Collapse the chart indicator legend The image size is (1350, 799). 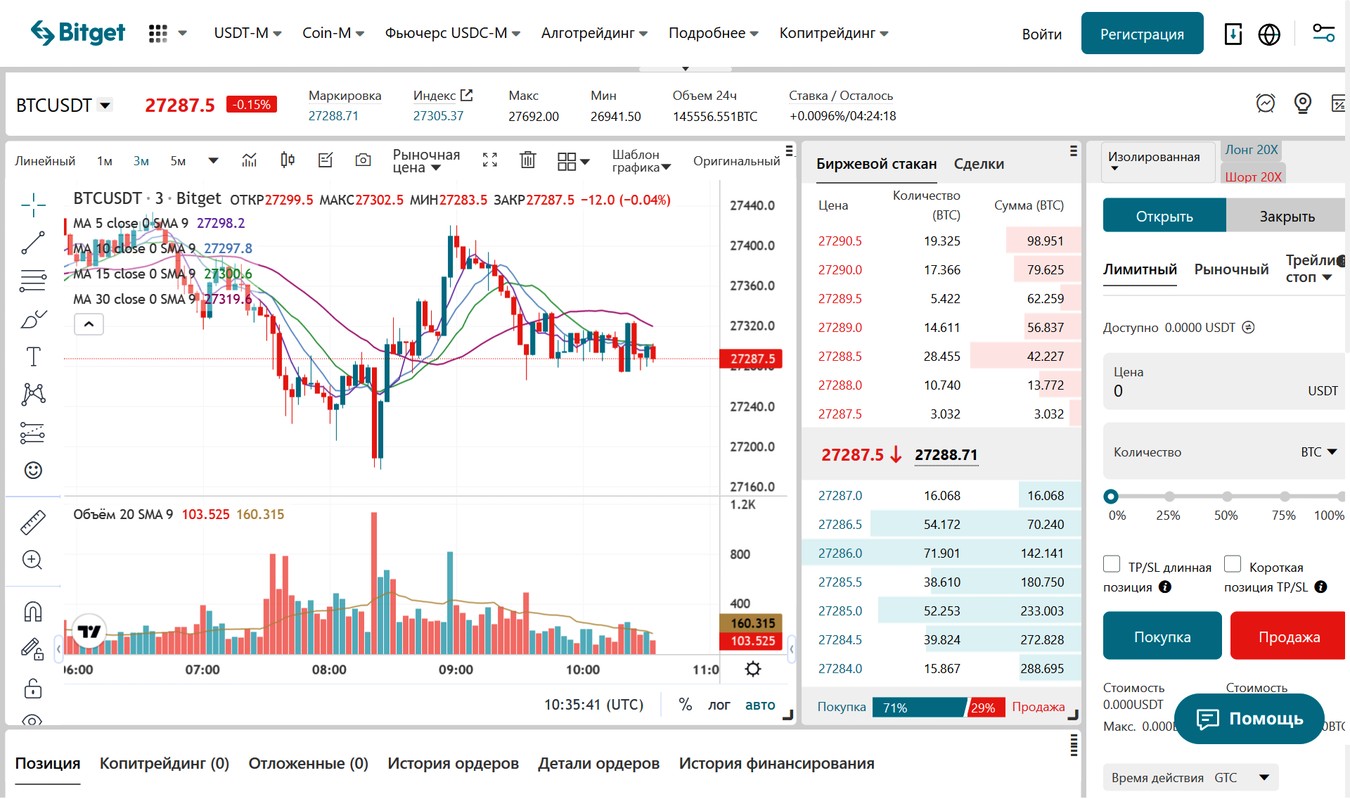click(x=88, y=324)
